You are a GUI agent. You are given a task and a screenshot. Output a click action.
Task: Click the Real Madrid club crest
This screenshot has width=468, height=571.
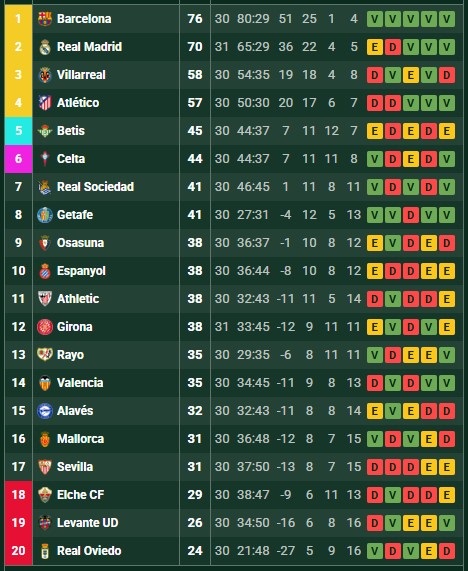coord(45,47)
